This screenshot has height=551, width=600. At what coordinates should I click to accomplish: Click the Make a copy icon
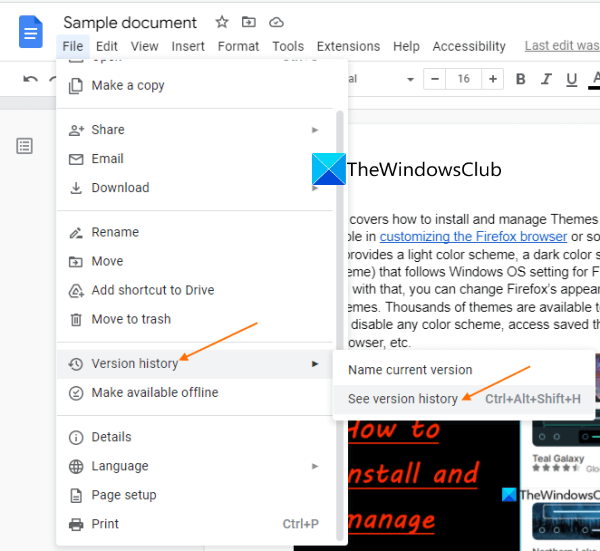pos(76,86)
